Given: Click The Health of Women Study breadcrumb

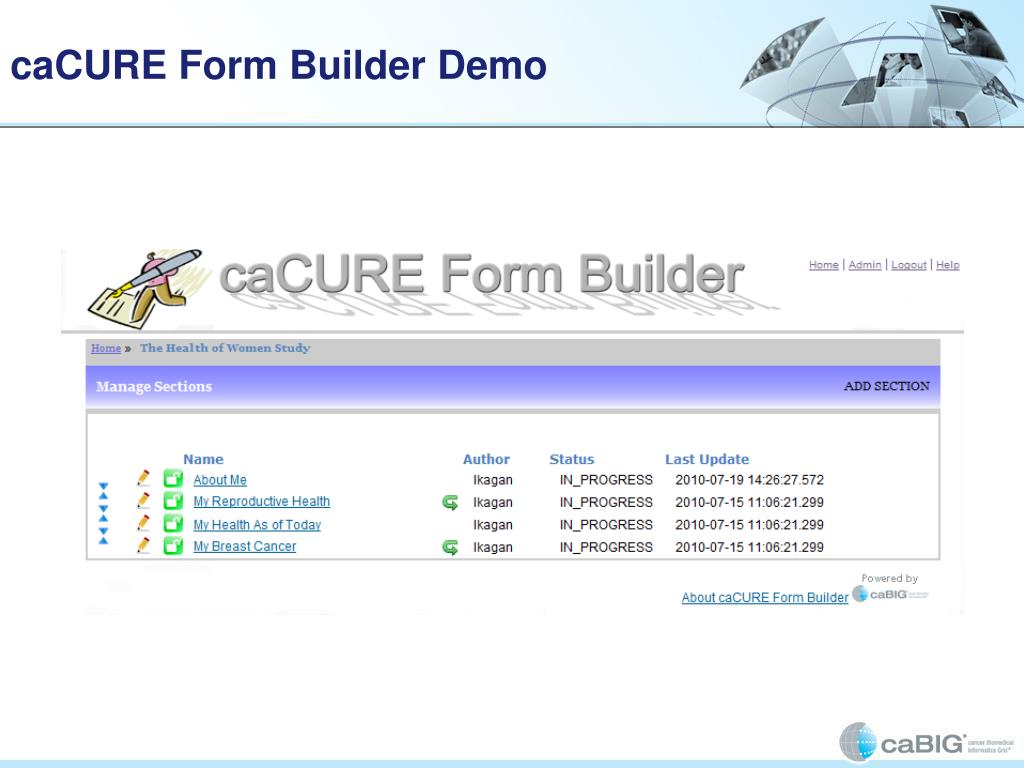Looking at the screenshot, I should coord(225,348).
